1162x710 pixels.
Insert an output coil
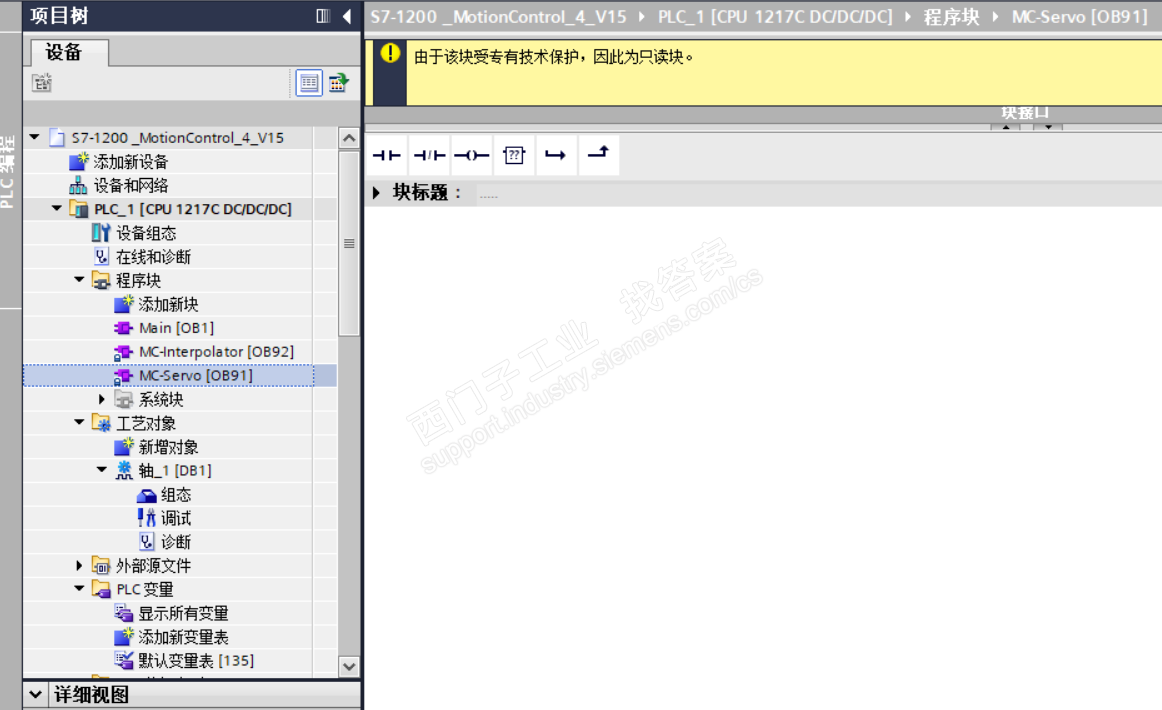point(471,155)
